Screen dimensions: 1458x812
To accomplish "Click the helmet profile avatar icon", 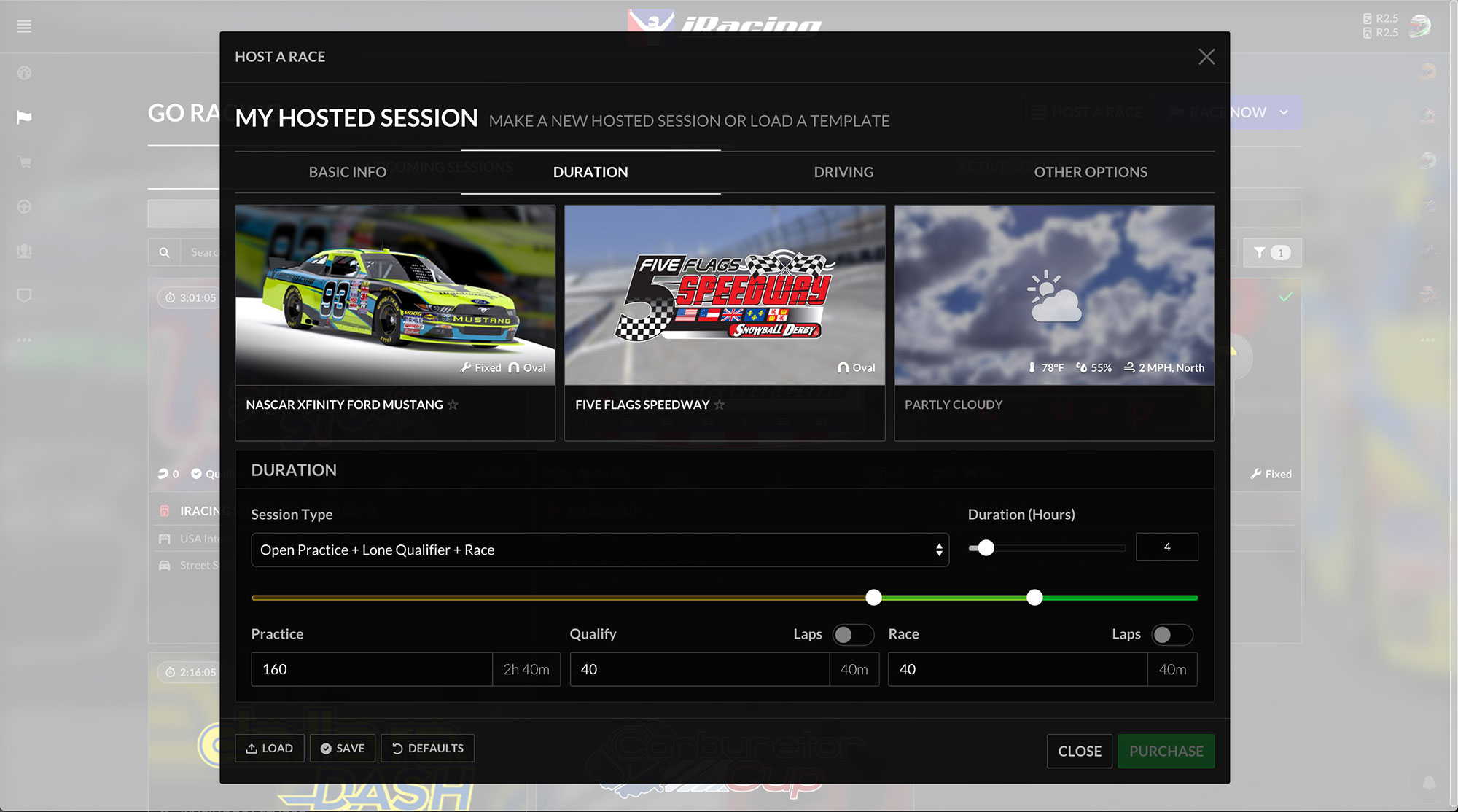I will [1419, 26].
